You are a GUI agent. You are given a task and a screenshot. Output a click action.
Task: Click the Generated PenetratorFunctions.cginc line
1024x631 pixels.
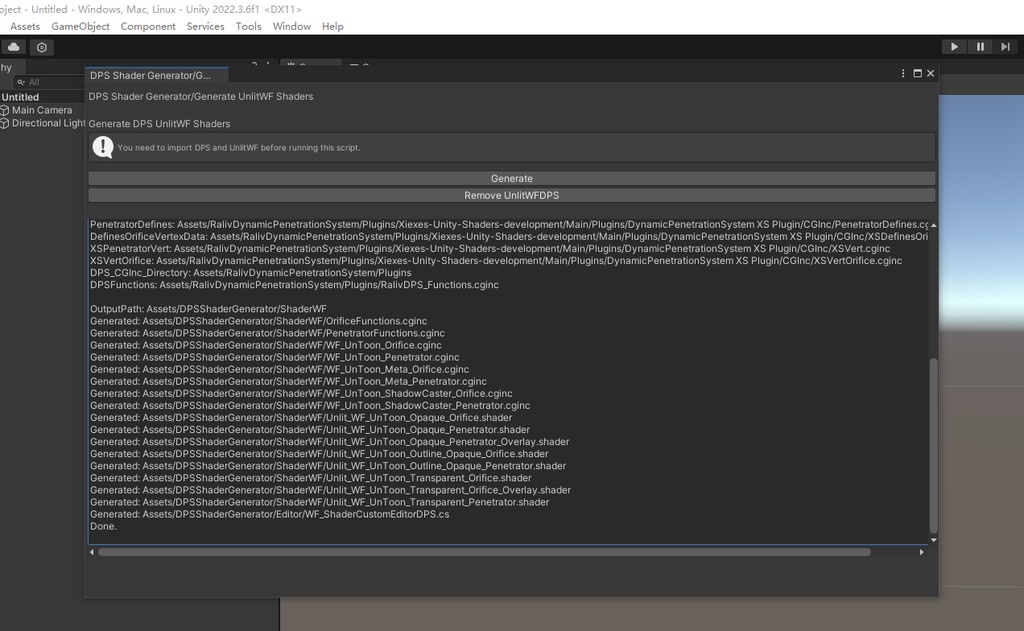[x=267, y=333]
